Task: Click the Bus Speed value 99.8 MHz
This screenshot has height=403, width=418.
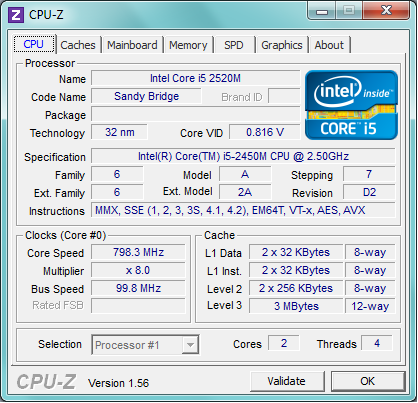Action: pos(138,288)
